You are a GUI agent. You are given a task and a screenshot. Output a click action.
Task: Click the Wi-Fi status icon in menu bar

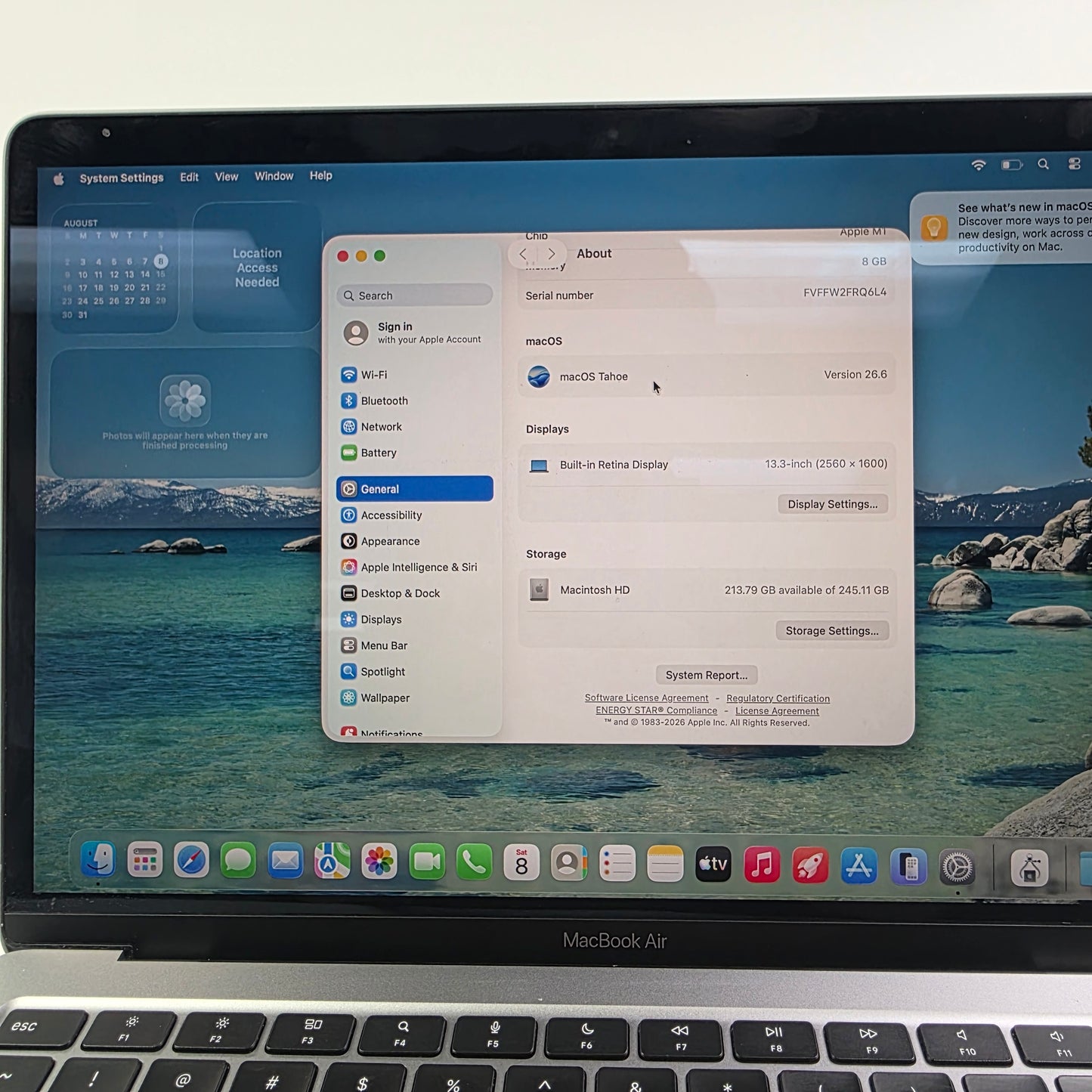[x=979, y=164]
